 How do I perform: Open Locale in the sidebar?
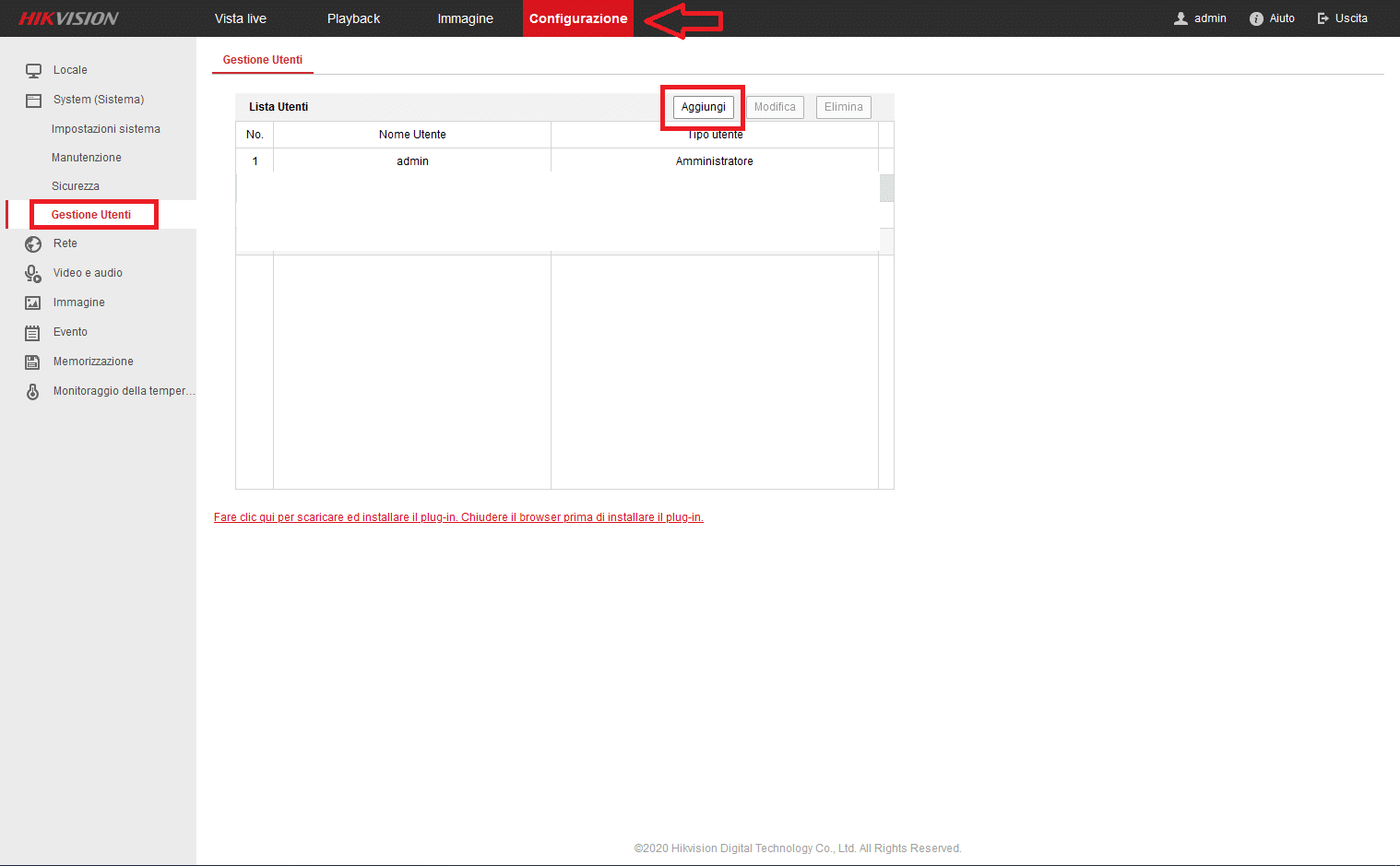[x=70, y=70]
